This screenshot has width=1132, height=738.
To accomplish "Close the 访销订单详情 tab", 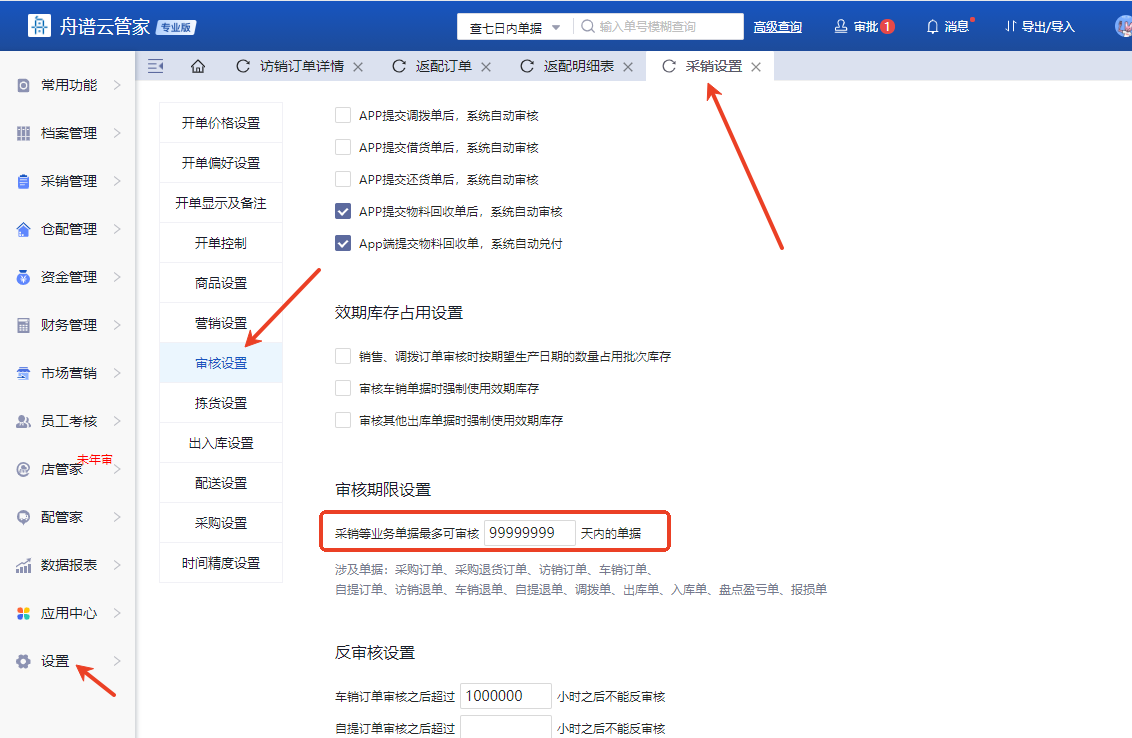I will pyautogui.click(x=358, y=67).
